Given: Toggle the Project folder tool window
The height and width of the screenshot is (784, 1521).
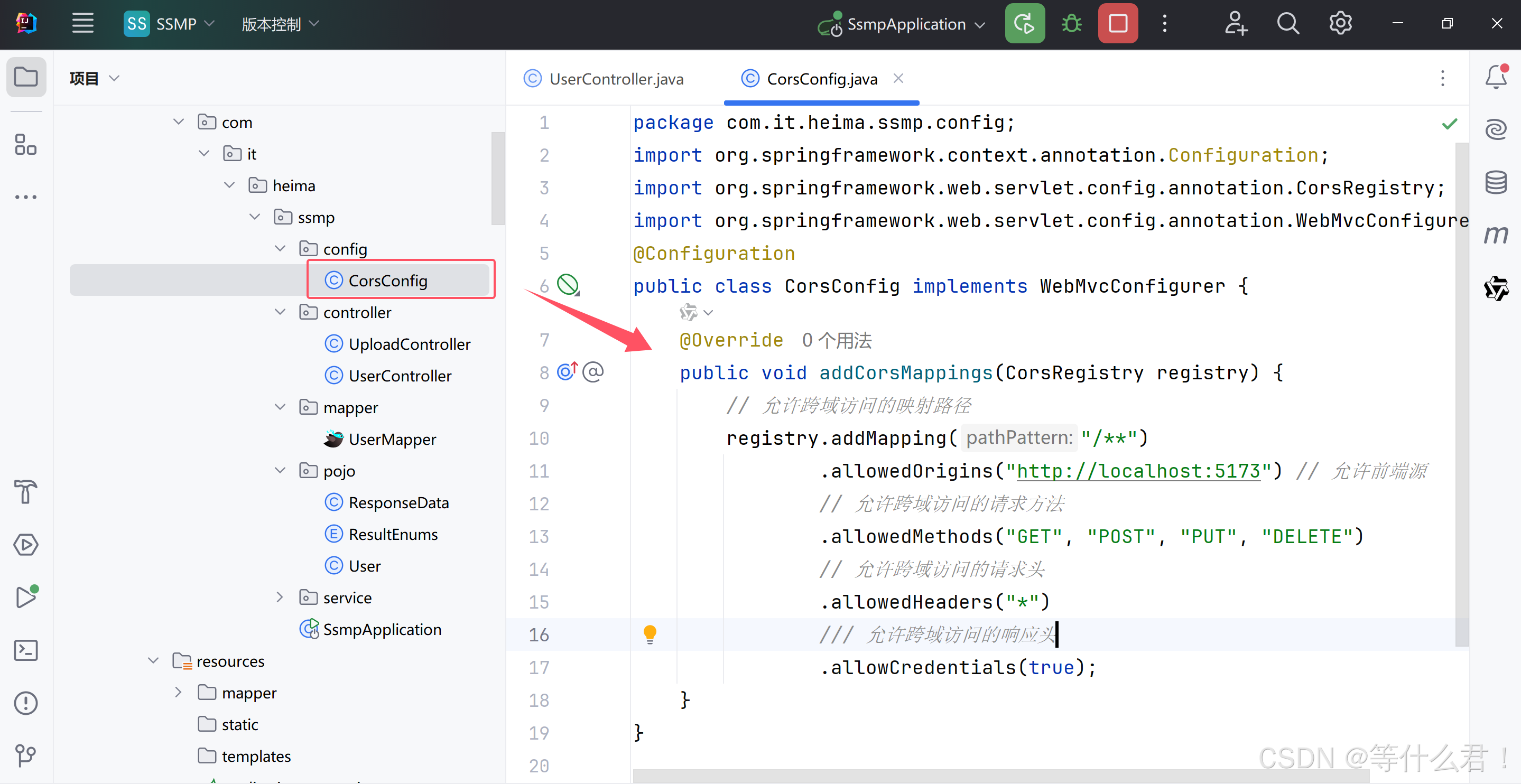Looking at the screenshot, I should coord(26,77).
